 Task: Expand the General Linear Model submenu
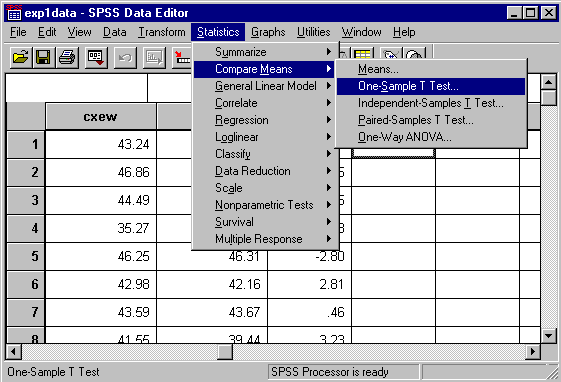point(265,86)
